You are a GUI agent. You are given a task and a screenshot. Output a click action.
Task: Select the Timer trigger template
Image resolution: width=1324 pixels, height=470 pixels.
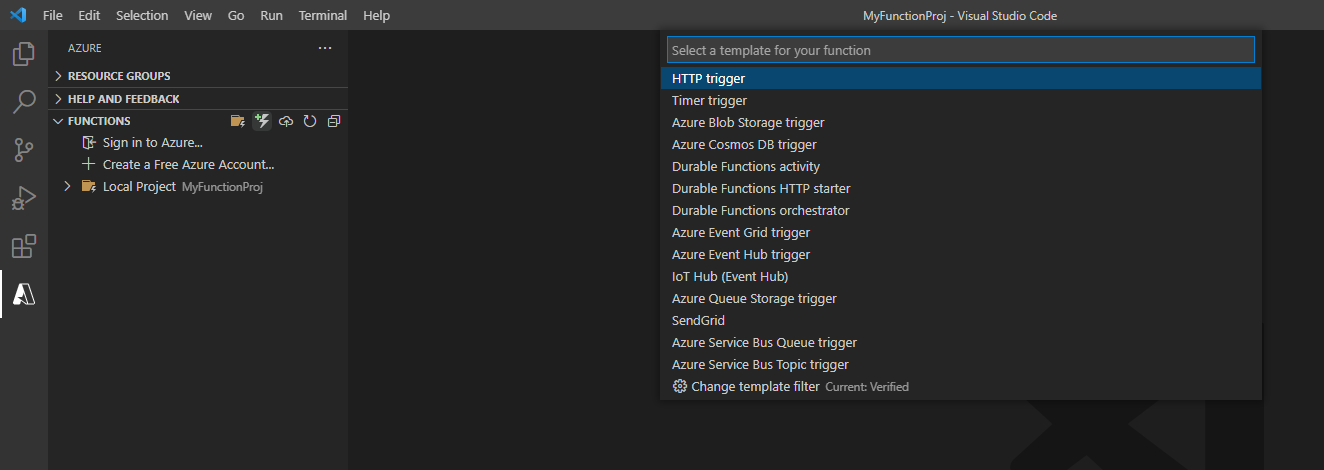pos(960,100)
